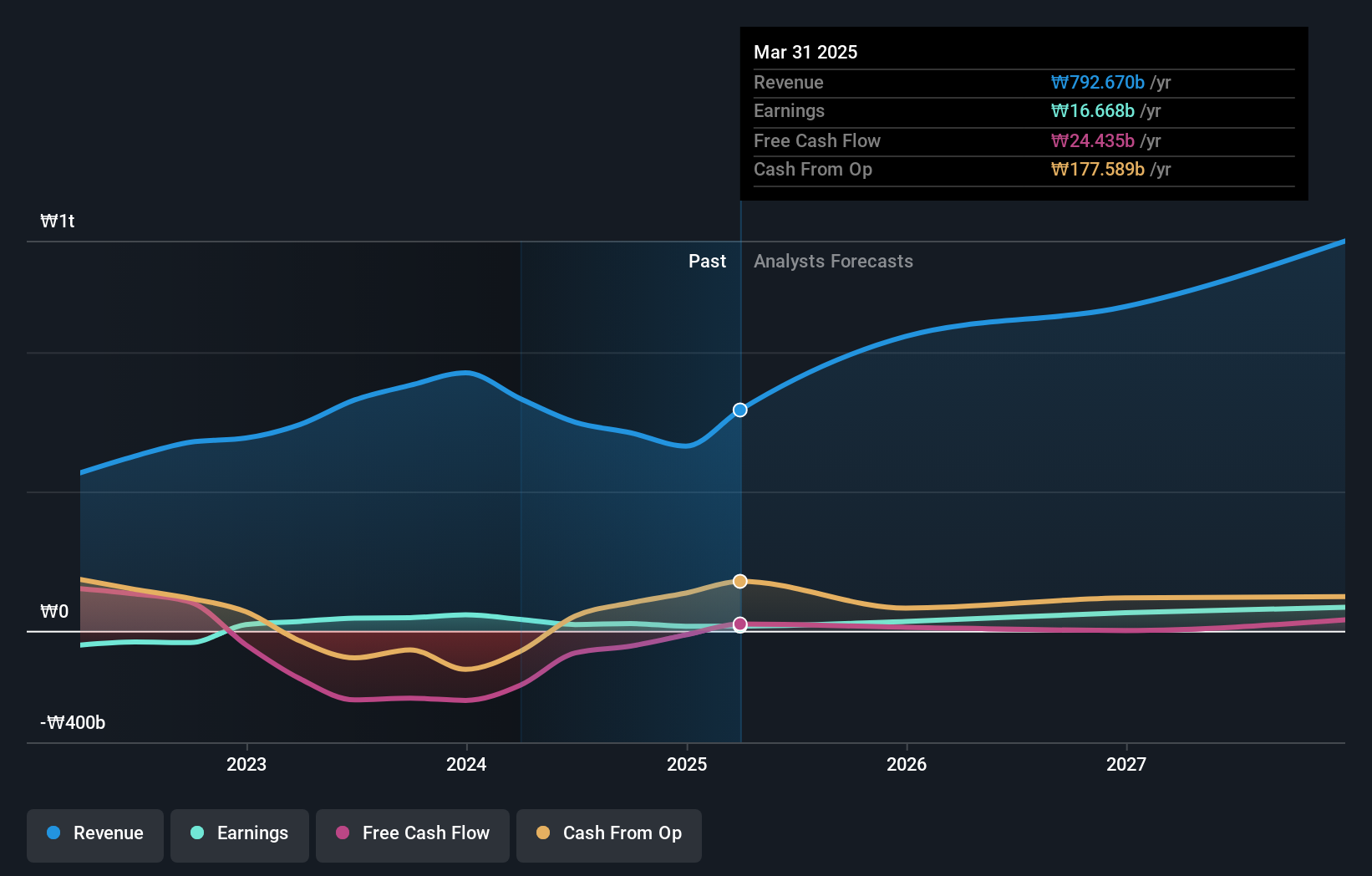Image resolution: width=1372 pixels, height=876 pixels.
Task: Click the pink Free Cash Flow data point
Action: (740, 624)
